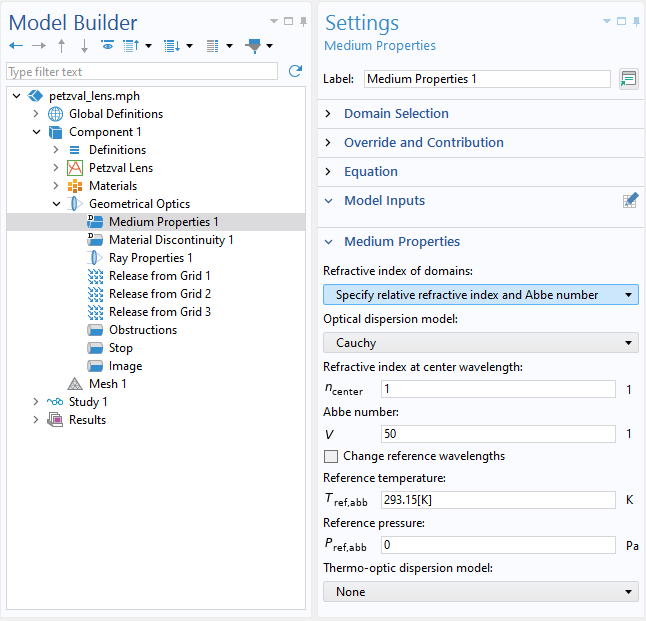This screenshot has width=646, height=621.
Task: Click the rename icon next to Label field
Action: [629, 79]
